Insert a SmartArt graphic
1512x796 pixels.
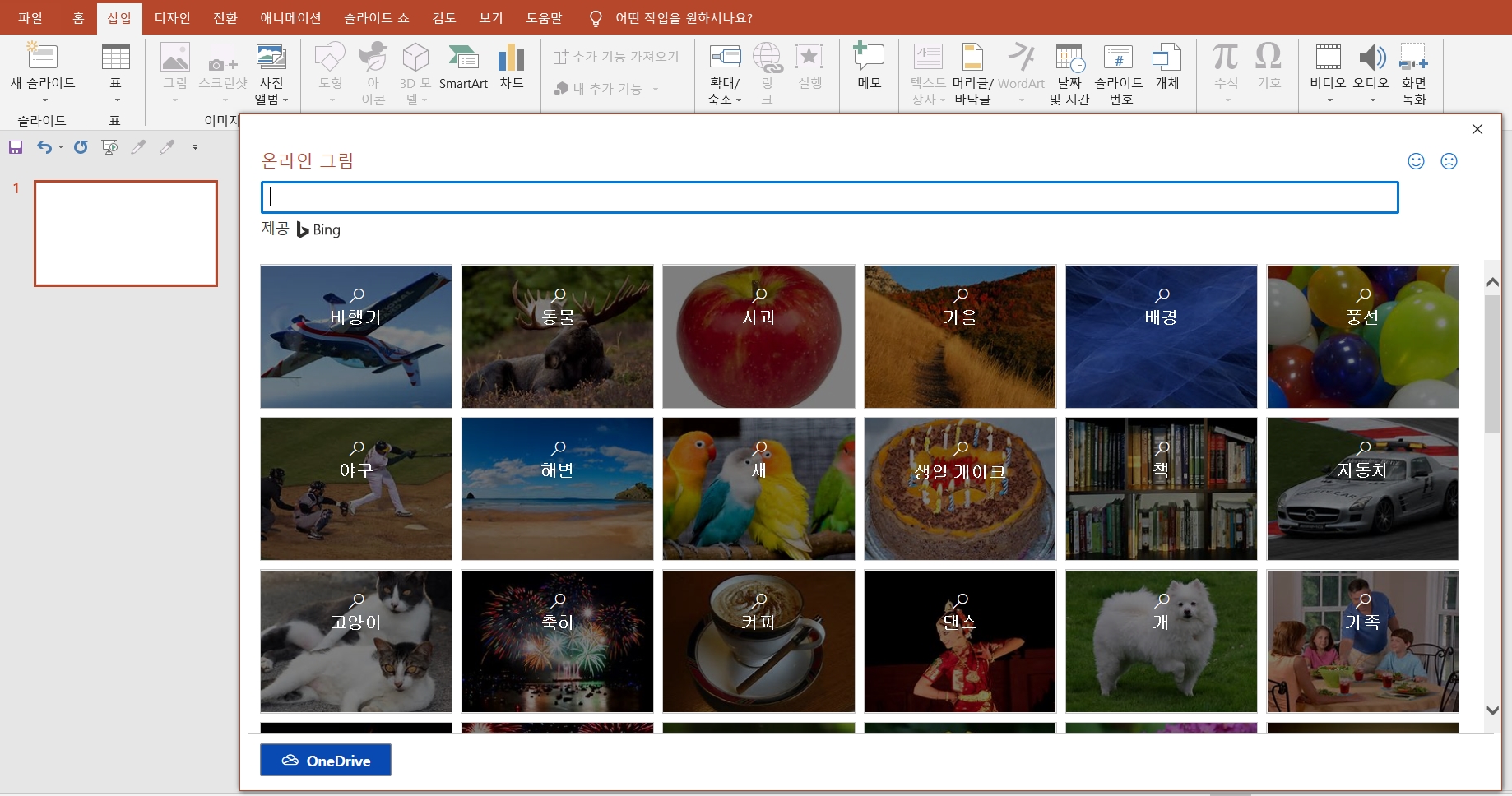(x=464, y=66)
